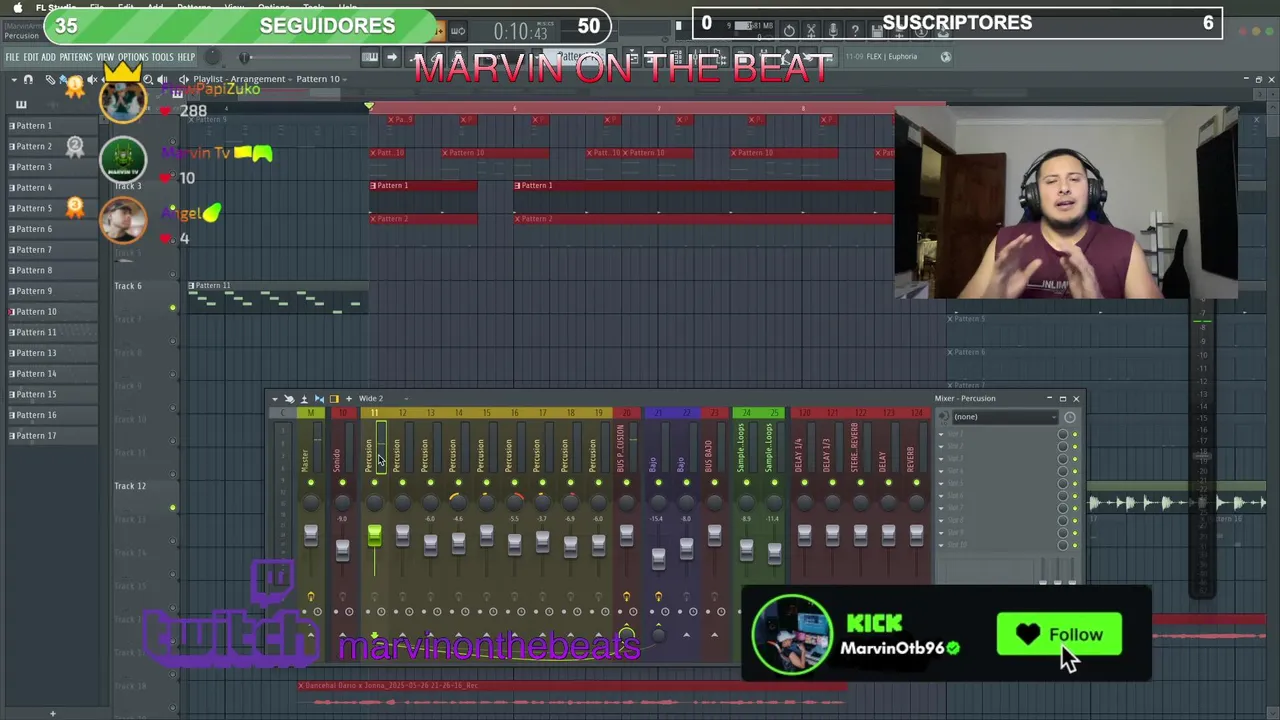Click right-arrow icon beside piano roll button
Image resolution: width=1280 pixels, height=720 pixels.
click(392, 57)
